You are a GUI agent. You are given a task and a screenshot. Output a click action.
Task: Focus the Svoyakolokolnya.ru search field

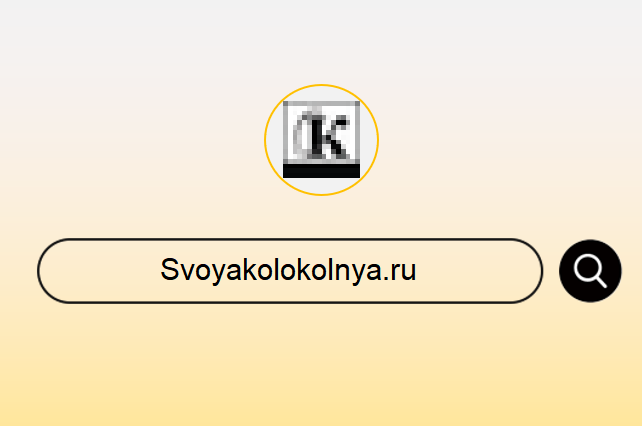coord(290,271)
